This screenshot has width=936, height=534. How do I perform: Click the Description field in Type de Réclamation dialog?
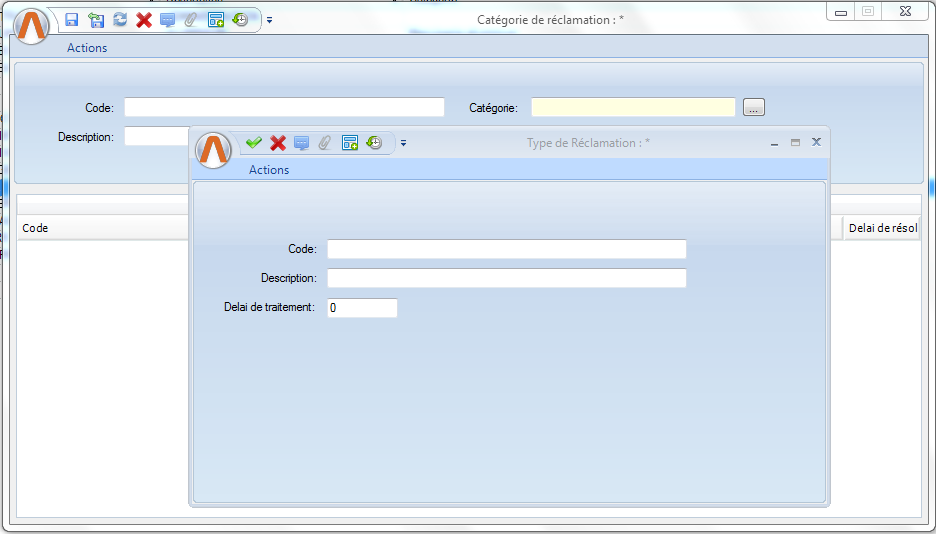pyautogui.click(x=506, y=278)
